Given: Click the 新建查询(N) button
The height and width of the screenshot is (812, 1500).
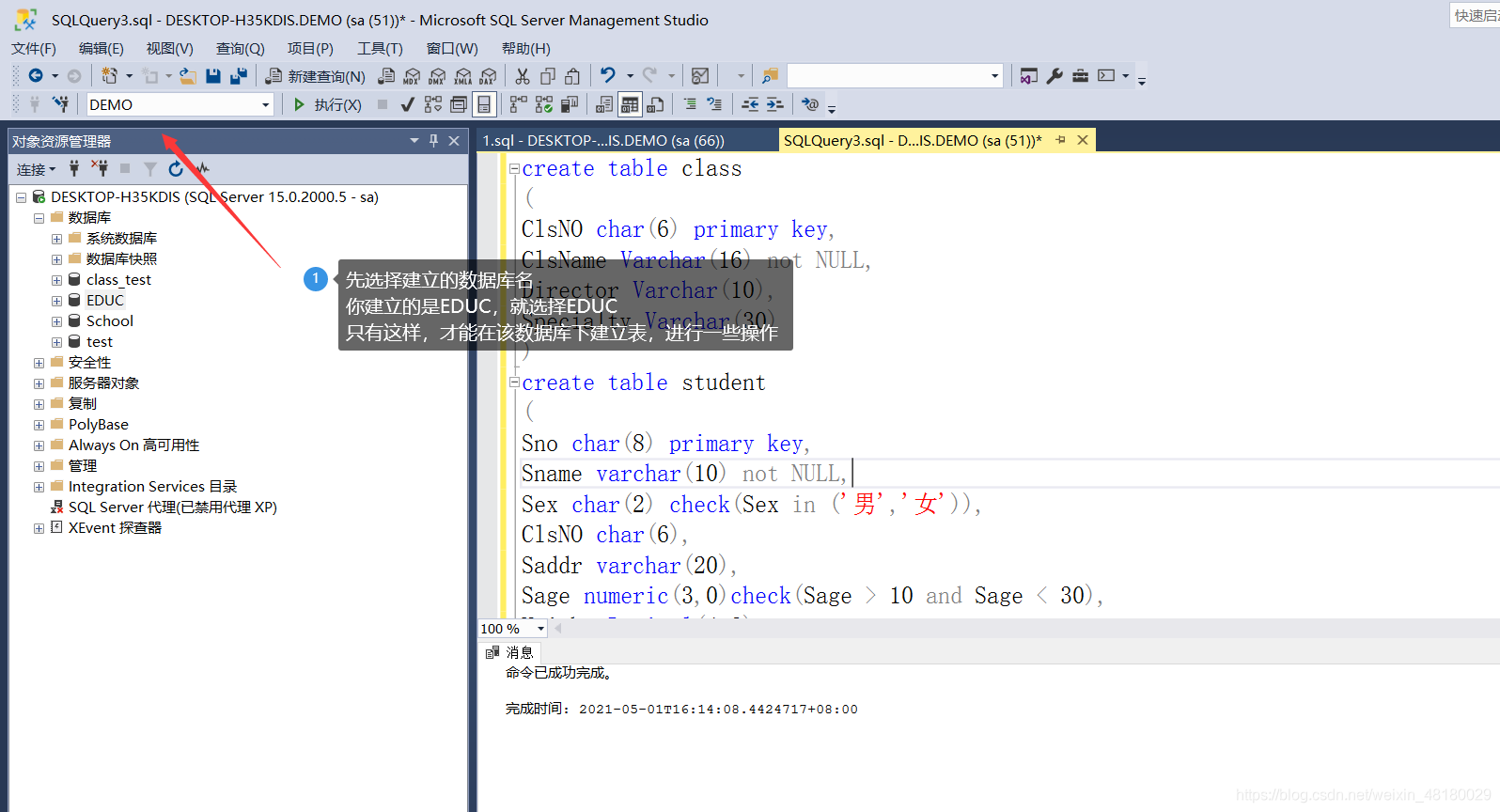Looking at the screenshot, I should (316, 76).
